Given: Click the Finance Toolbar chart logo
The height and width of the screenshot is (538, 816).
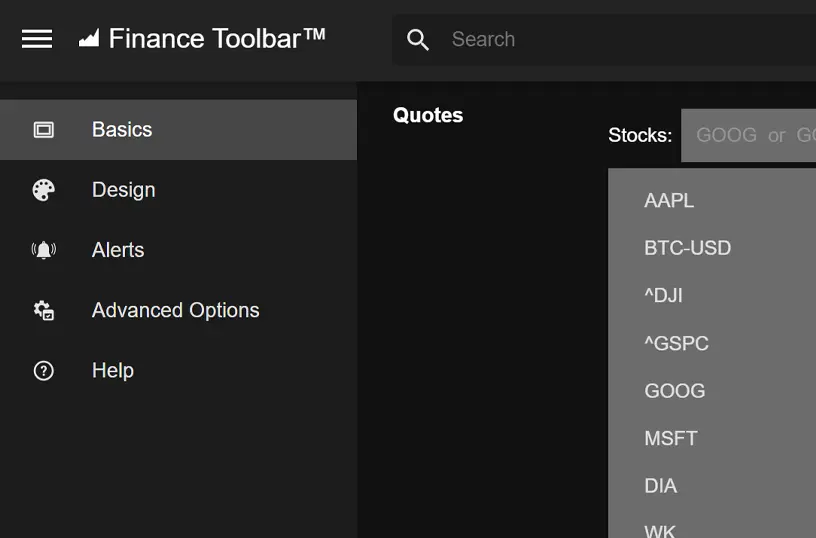Looking at the screenshot, I should [89, 38].
